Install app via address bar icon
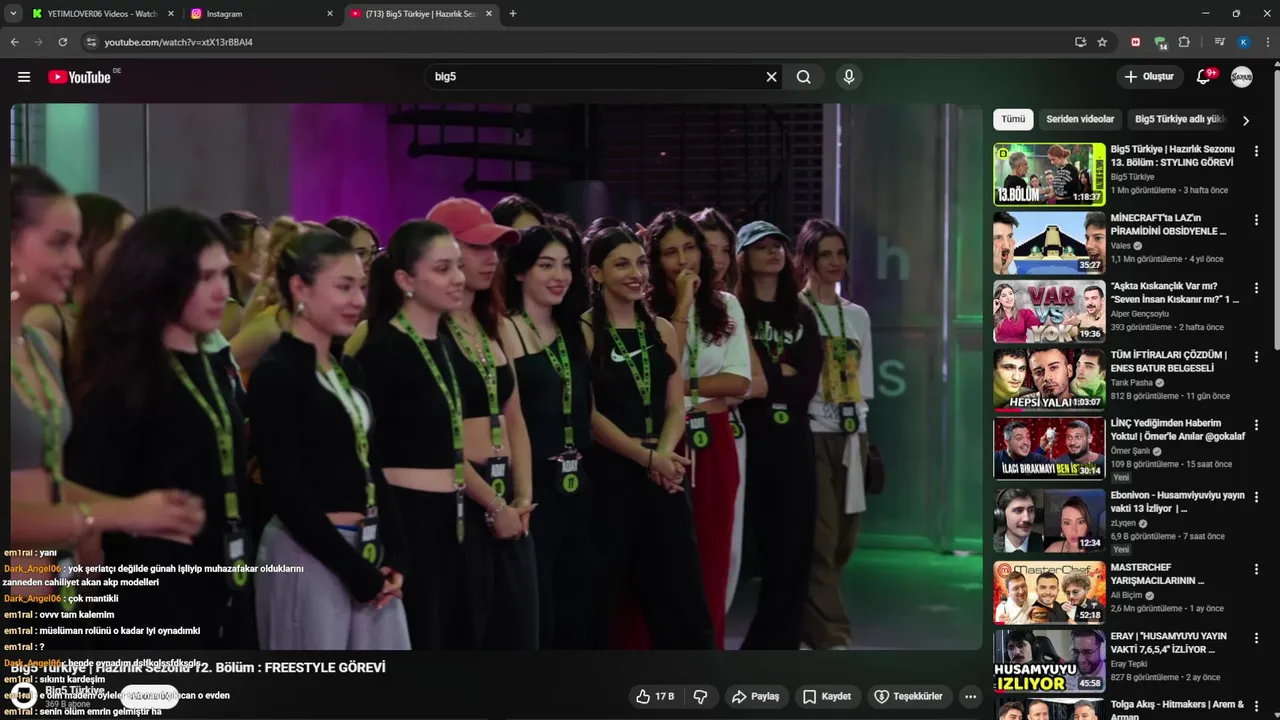This screenshot has width=1280, height=720. click(1080, 42)
